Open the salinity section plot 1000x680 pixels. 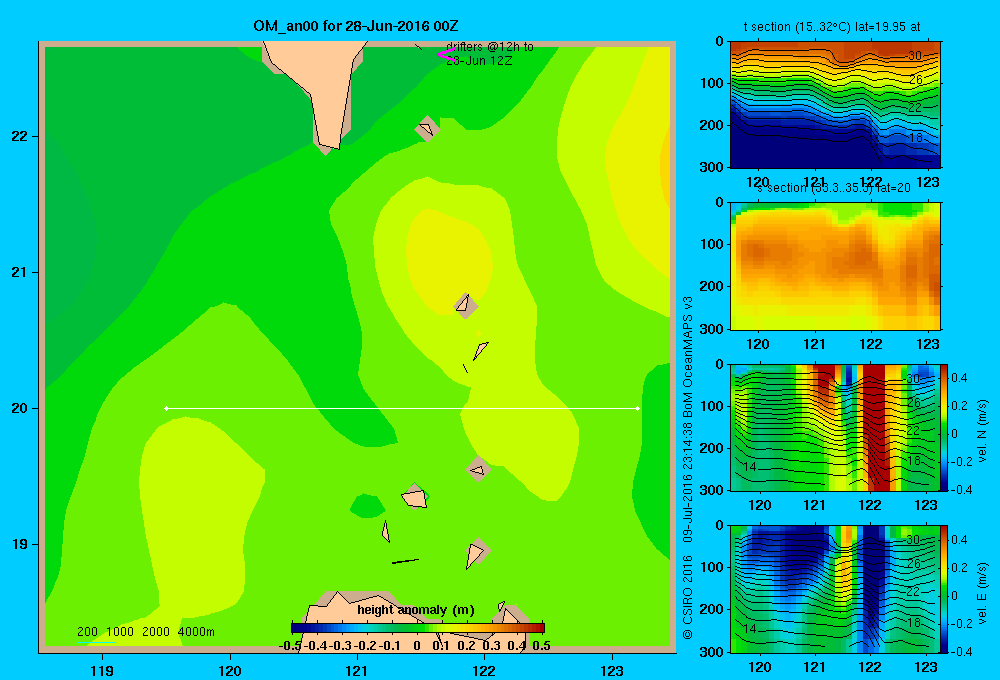pos(835,266)
